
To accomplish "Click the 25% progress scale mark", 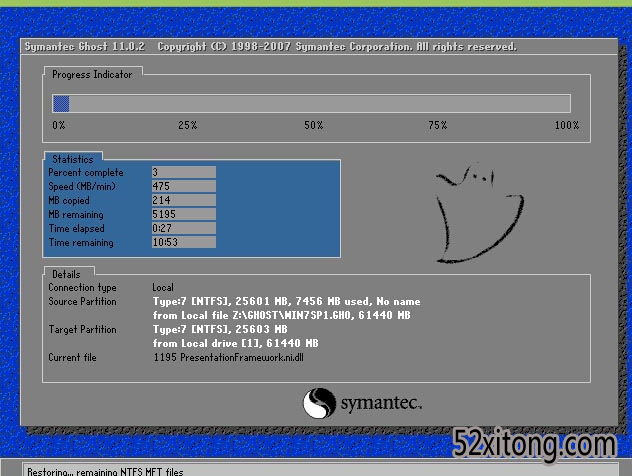I will click(188, 125).
